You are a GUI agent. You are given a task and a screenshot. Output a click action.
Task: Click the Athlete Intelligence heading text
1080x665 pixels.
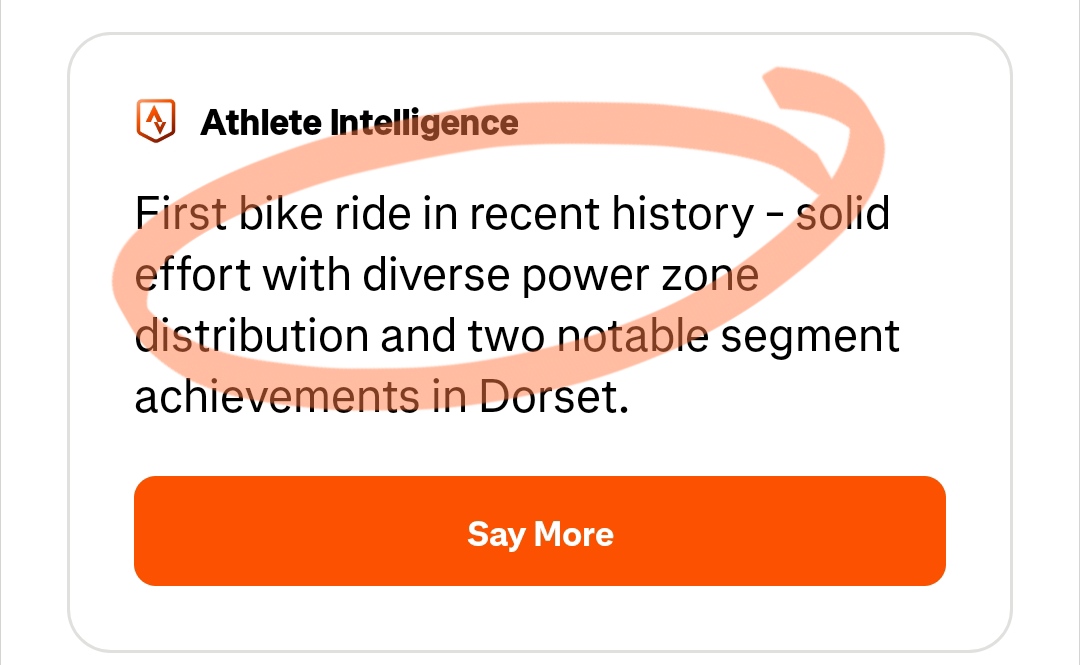pos(359,123)
